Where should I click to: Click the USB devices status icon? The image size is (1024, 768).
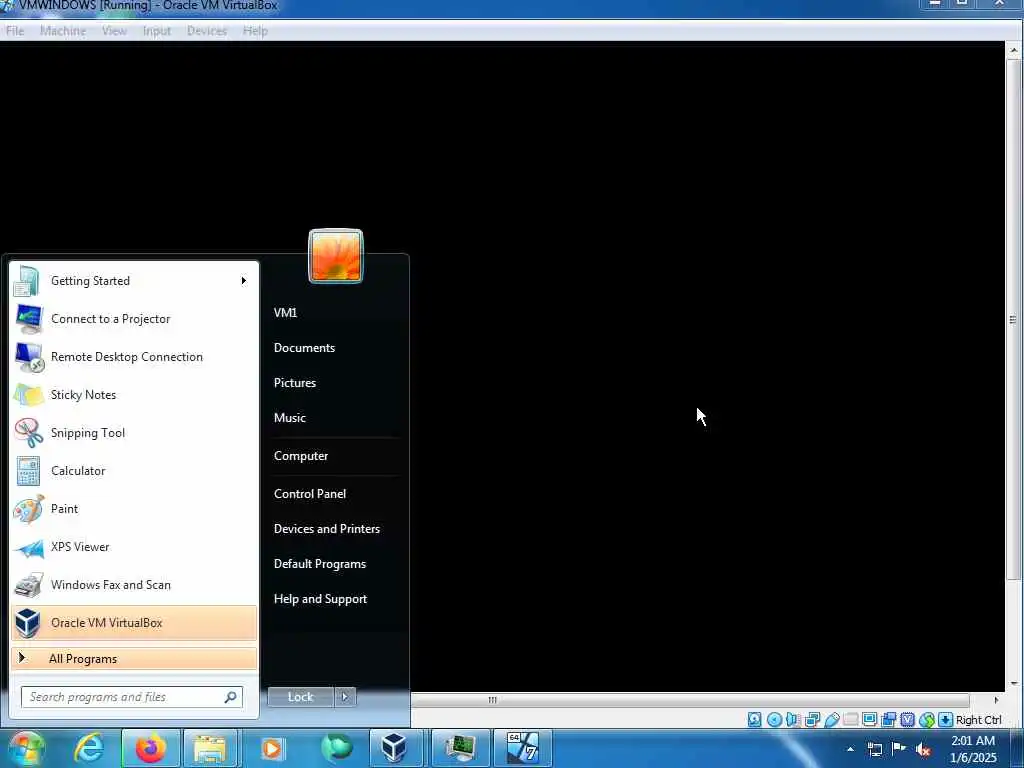point(831,720)
